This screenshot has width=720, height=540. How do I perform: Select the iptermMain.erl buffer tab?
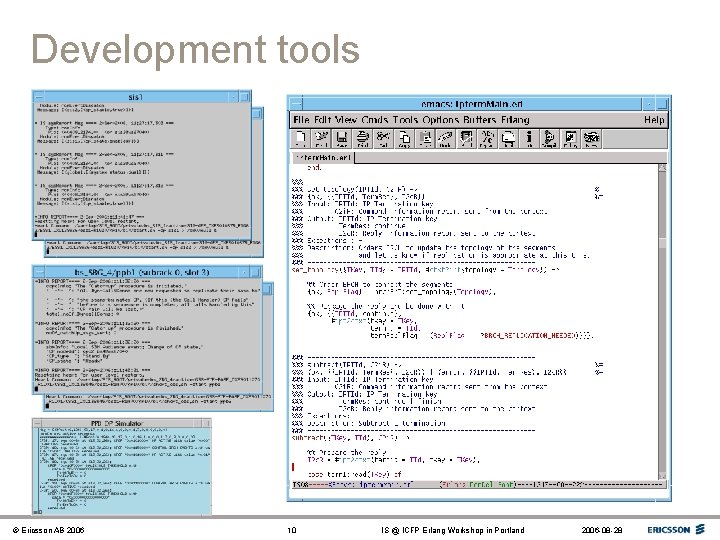[324, 158]
